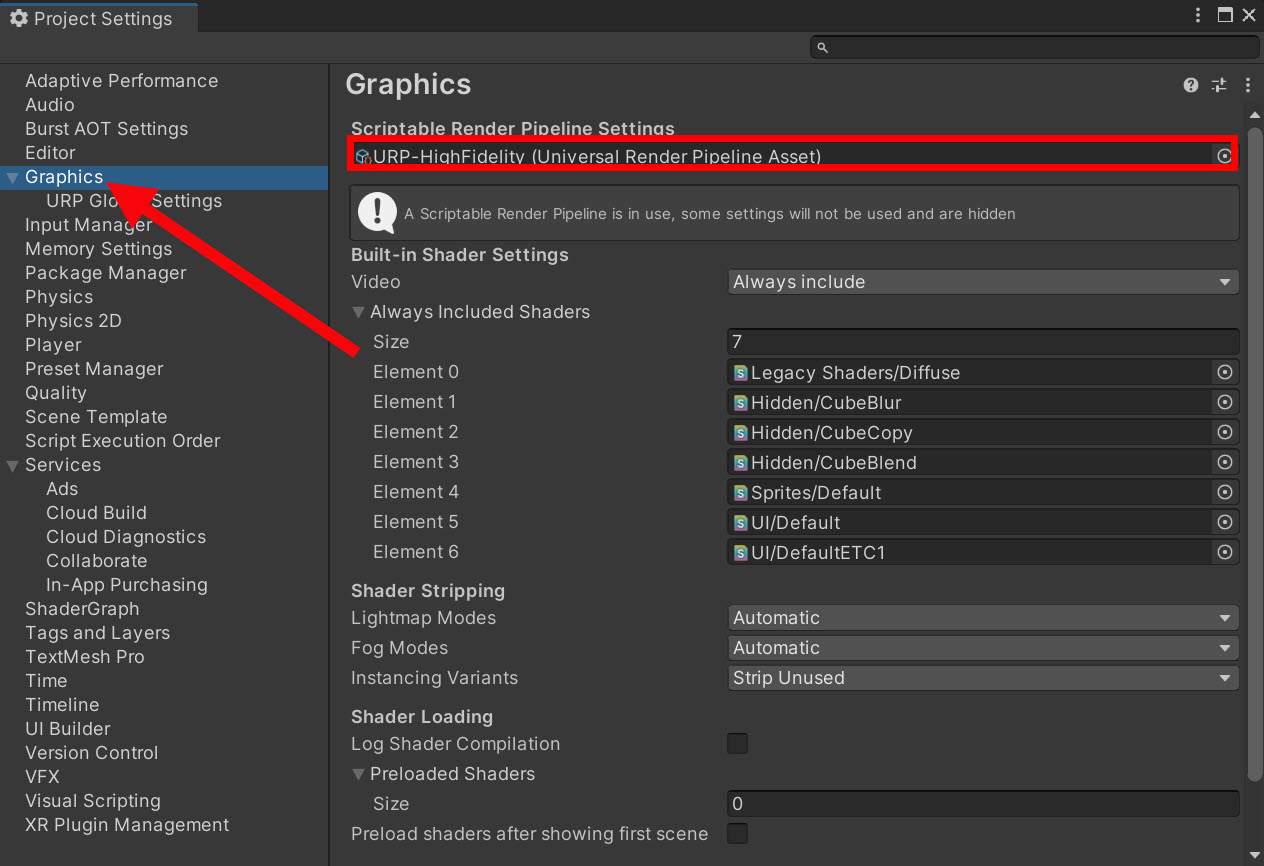The image size is (1264, 866).
Task: Click object picker for Legacy Shaders/Diffuse
Action: [1224, 372]
